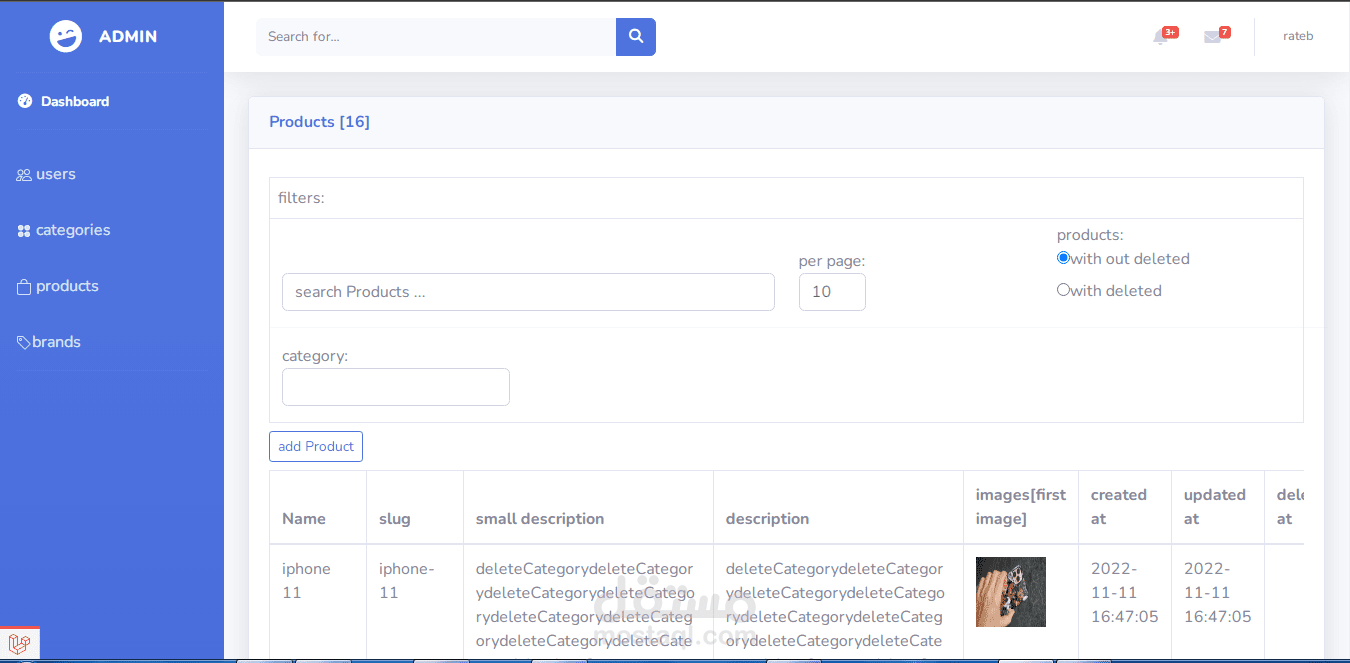Click the search Products input field
The height and width of the screenshot is (663, 1350).
tap(528, 292)
